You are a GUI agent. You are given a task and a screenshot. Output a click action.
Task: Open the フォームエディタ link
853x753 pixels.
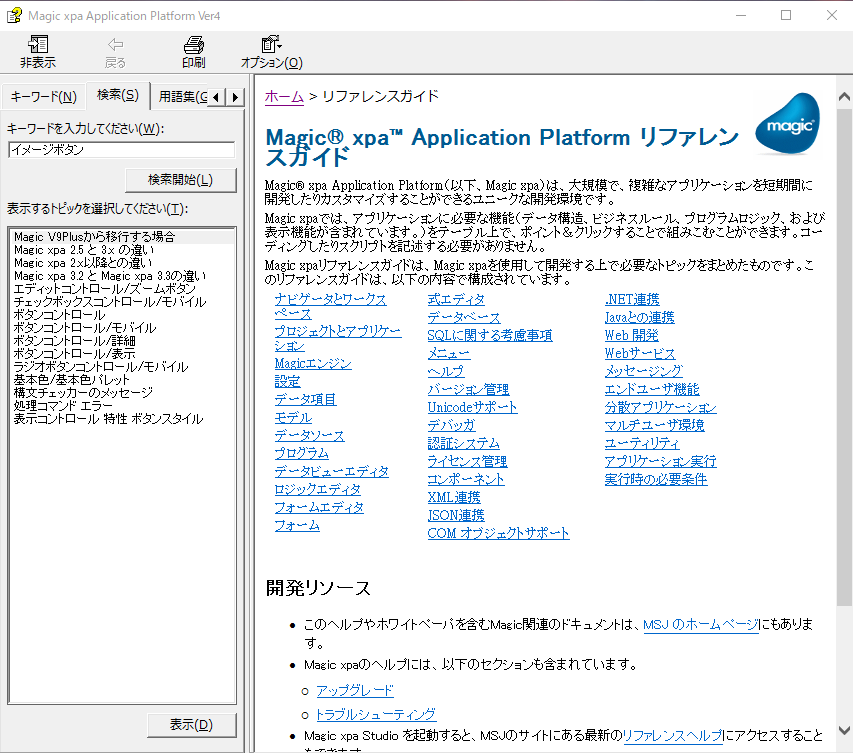click(319, 507)
